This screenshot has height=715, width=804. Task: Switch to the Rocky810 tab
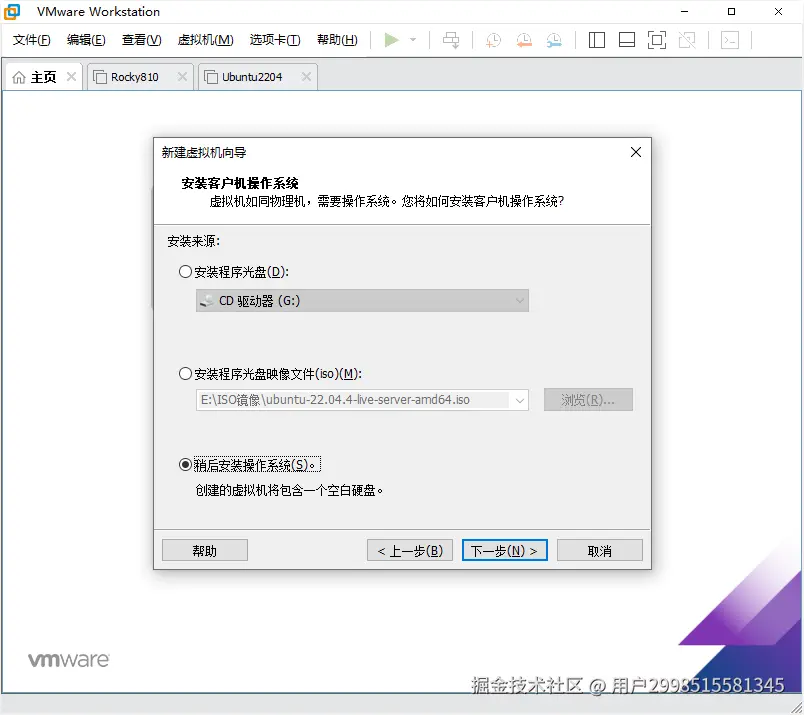pyautogui.click(x=140, y=77)
